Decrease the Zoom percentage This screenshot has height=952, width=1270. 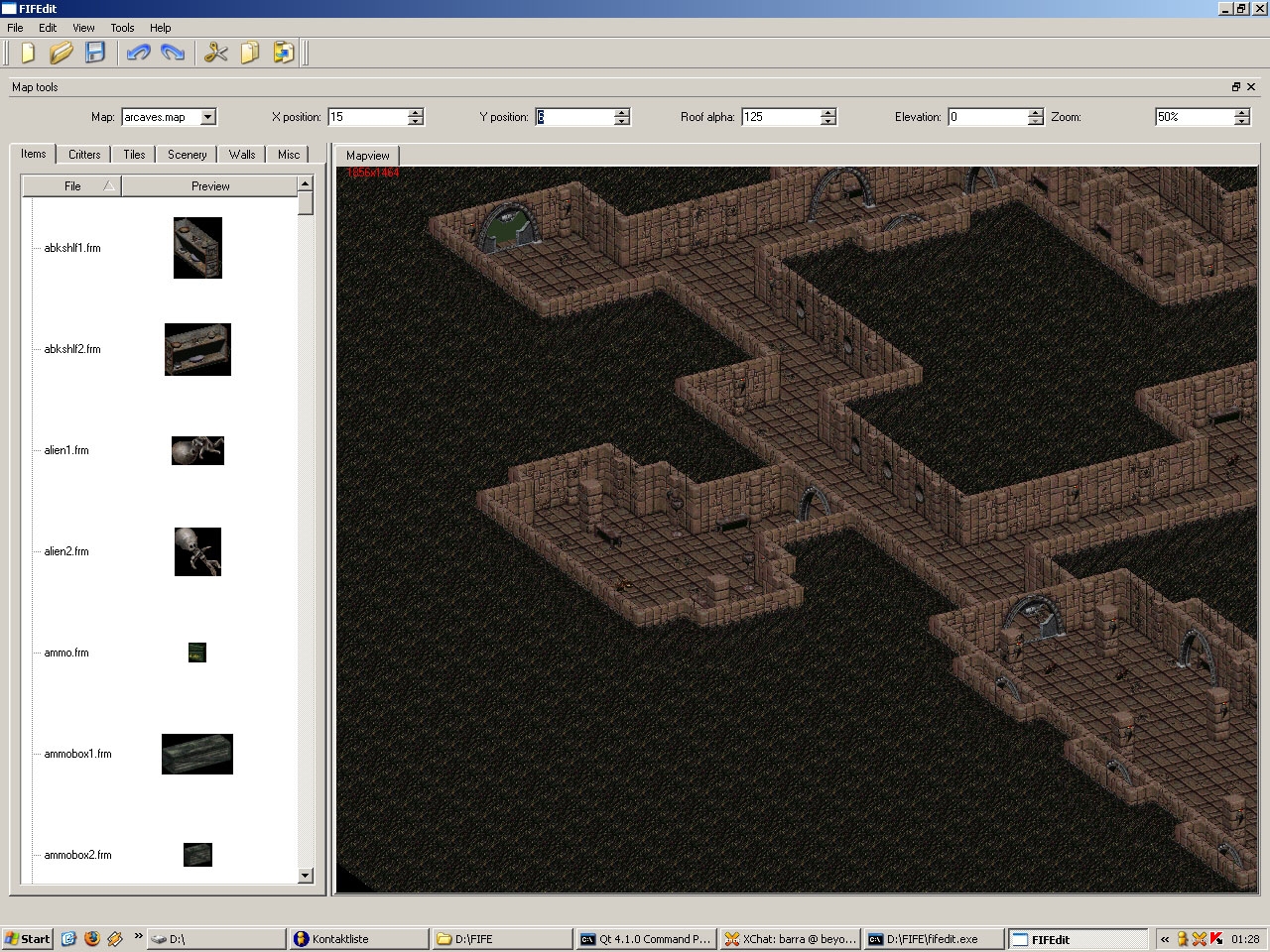coord(1242,121)
